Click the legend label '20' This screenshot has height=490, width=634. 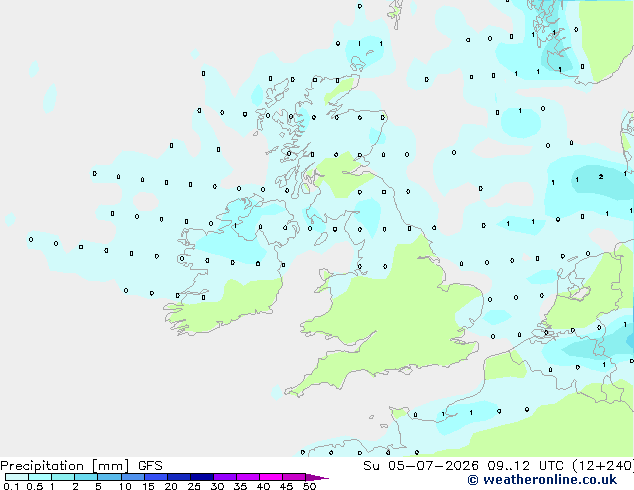pyautogui.click(x=171, y=486)
